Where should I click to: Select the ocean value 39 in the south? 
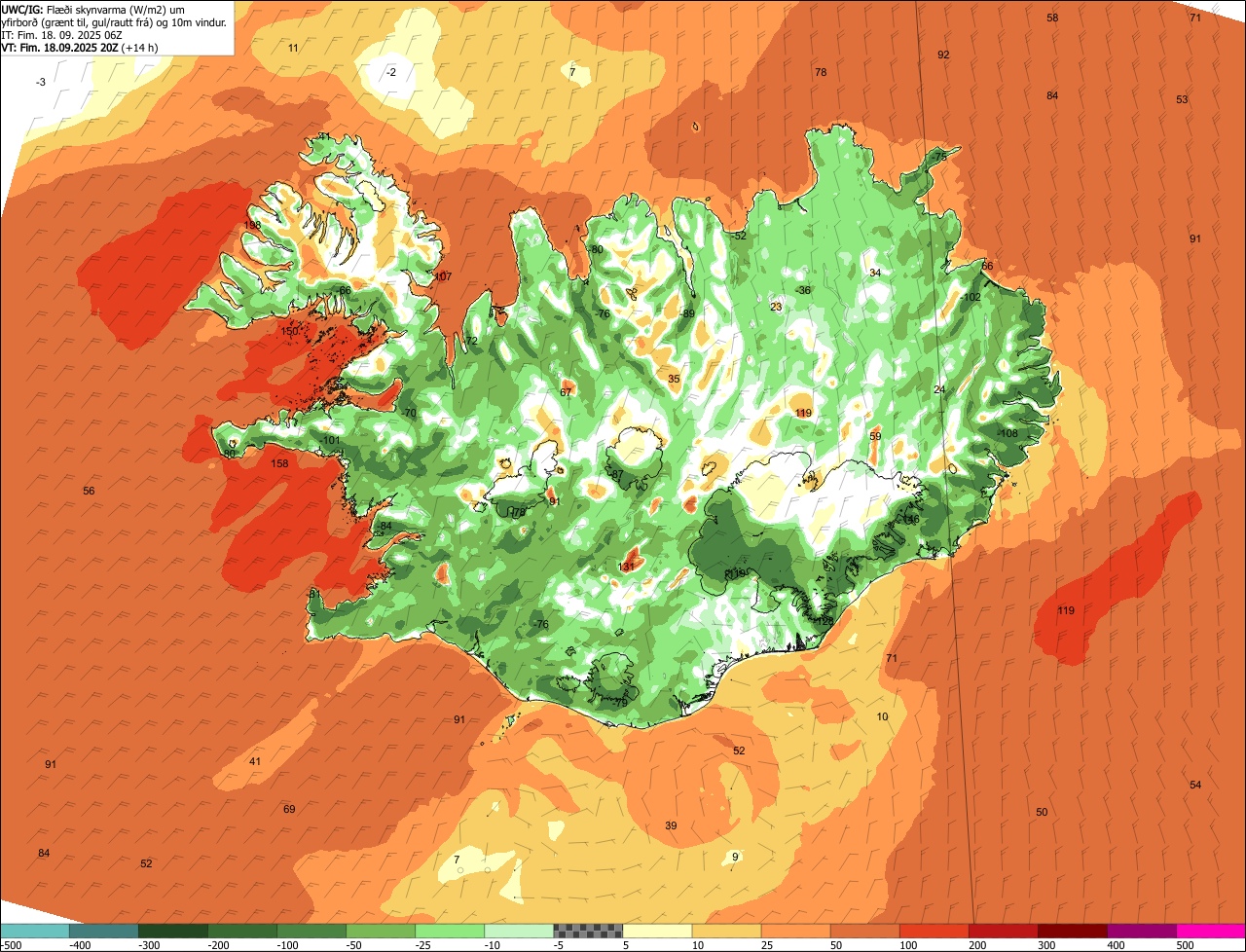pyautogui.click(x=671, y=825)
